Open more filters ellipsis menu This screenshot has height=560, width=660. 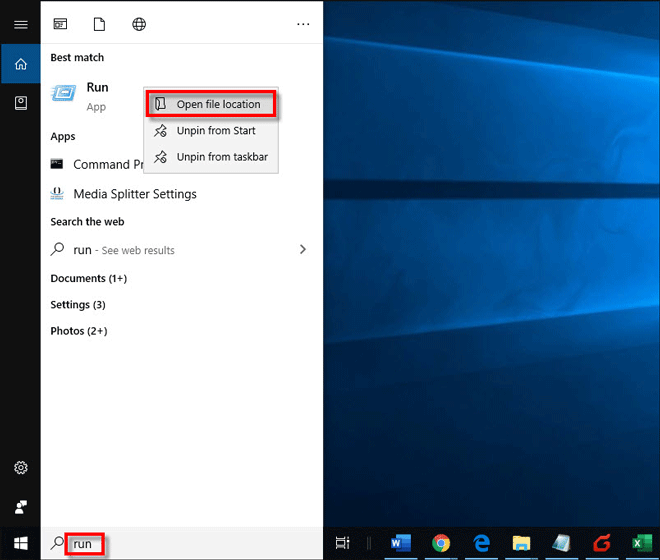pos(303,24)
